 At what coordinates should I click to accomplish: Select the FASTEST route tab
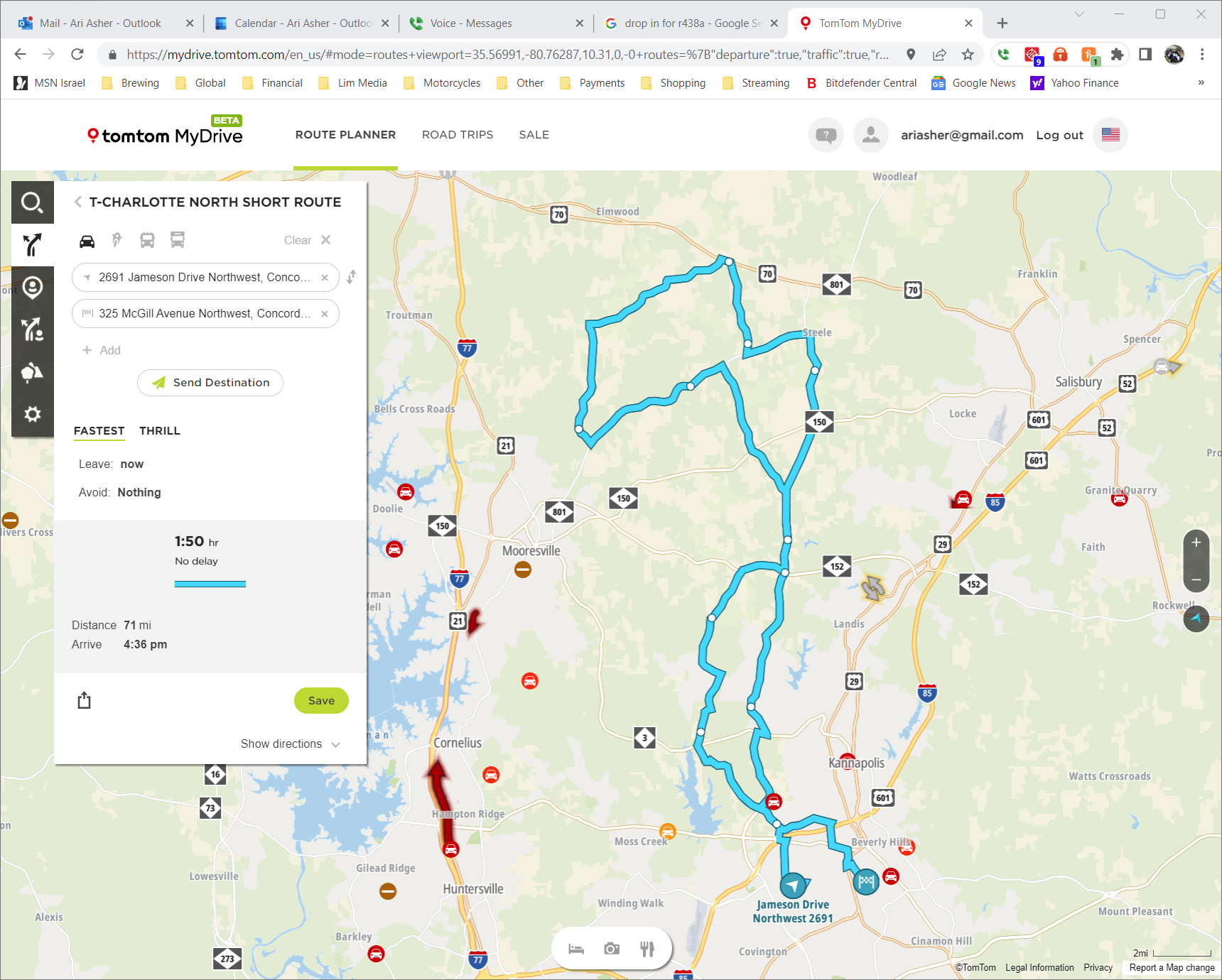[x=99, y=431]
